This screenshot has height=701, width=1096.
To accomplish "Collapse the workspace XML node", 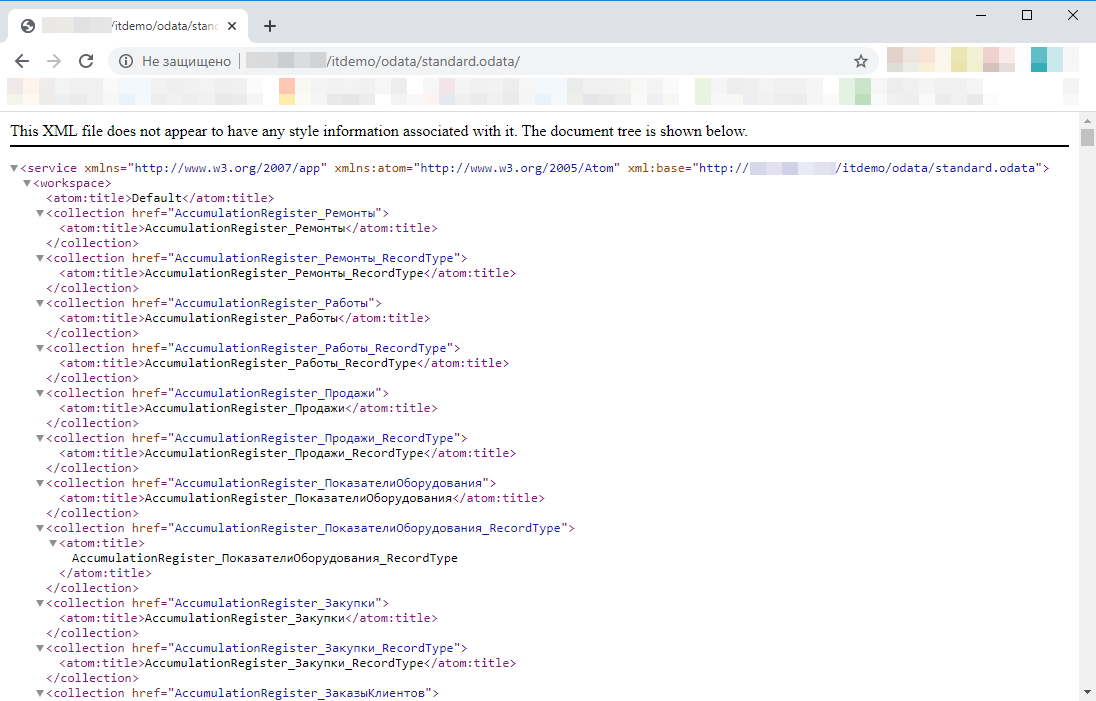I will coord(27,183).
